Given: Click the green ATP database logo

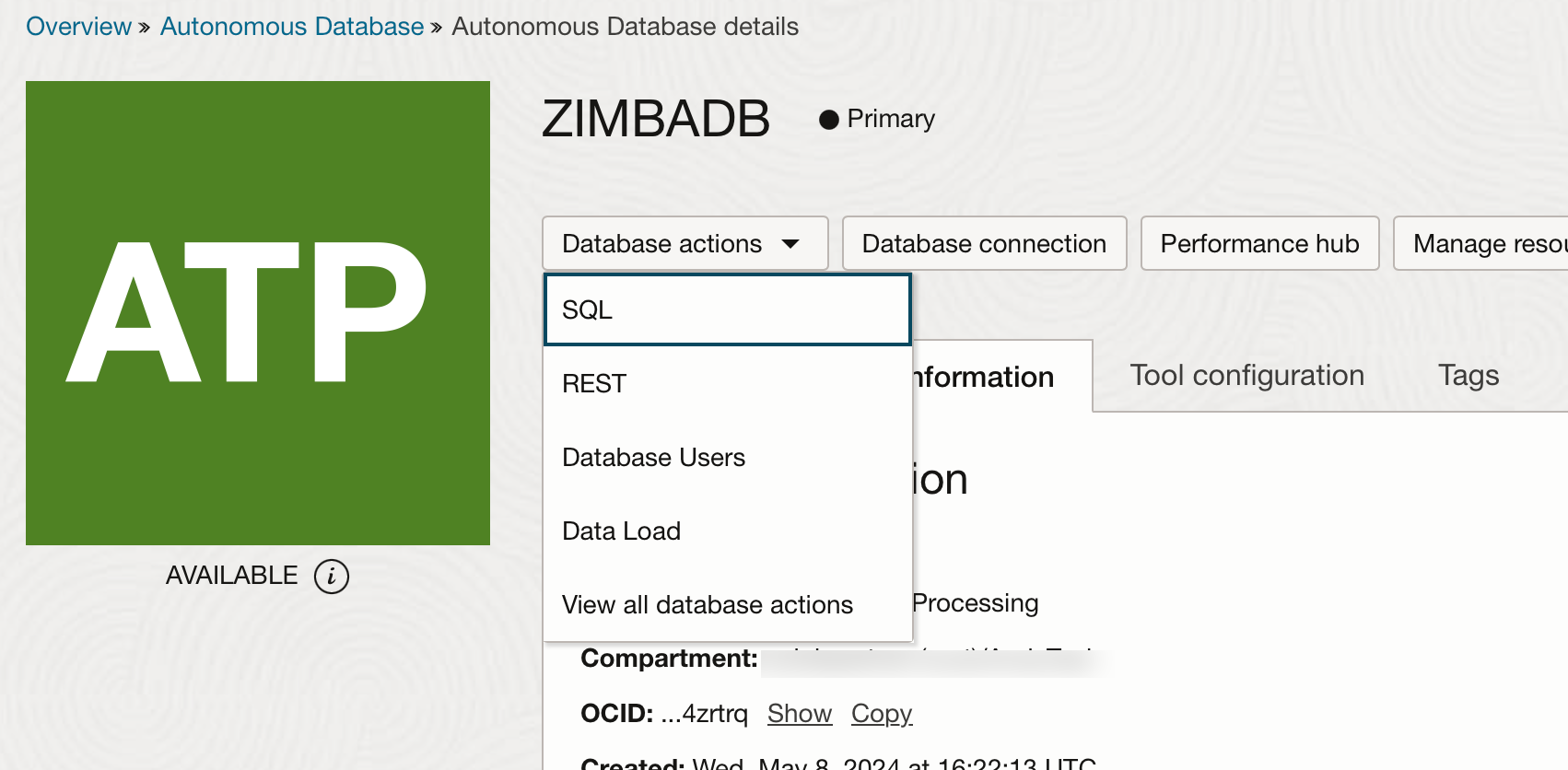Looking at the screenshot, I should 258,313.
